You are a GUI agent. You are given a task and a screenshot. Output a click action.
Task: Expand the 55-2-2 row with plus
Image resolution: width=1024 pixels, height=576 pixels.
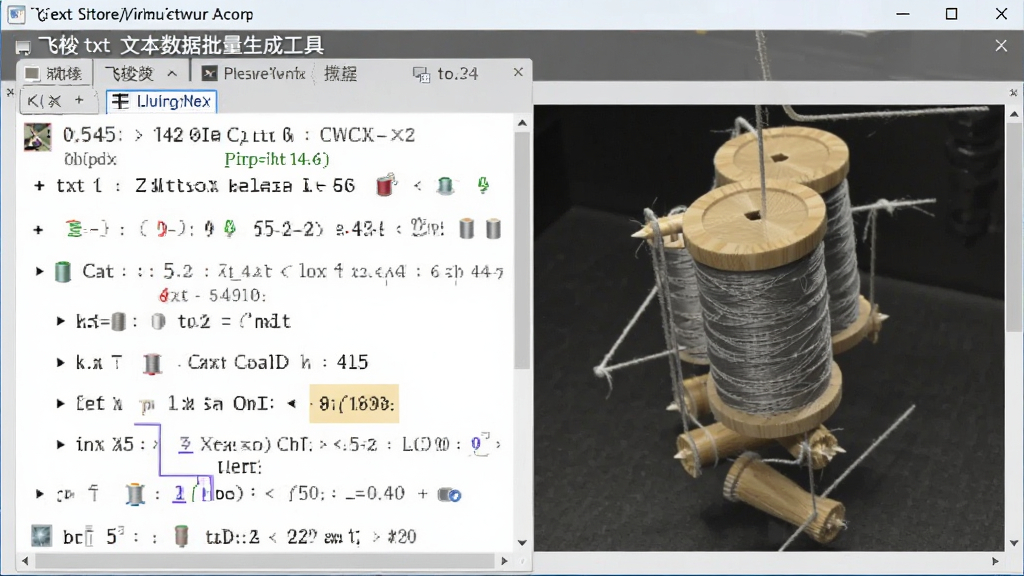click(39, 230)
